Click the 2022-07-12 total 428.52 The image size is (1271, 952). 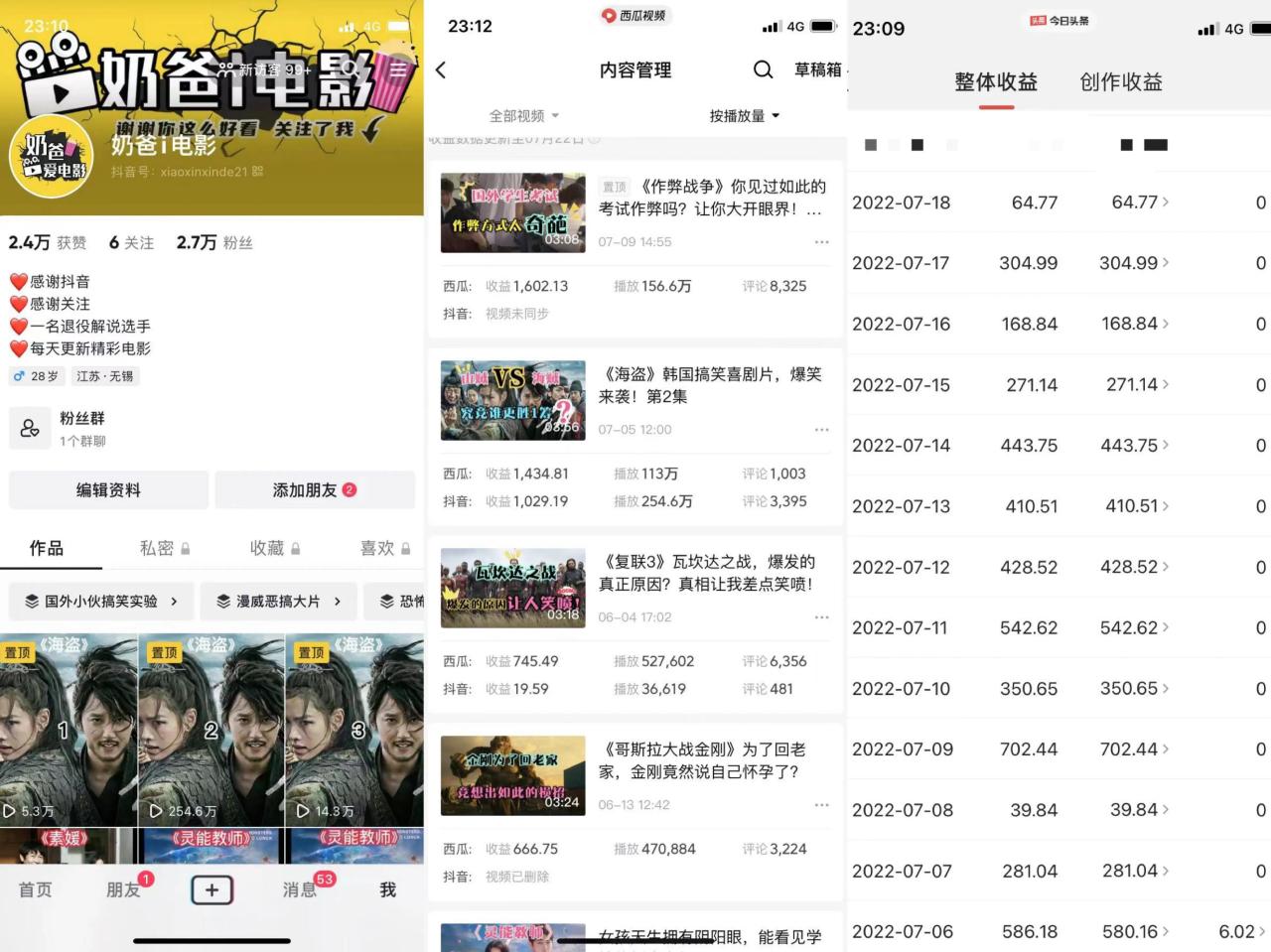[x=1029, y=567]
